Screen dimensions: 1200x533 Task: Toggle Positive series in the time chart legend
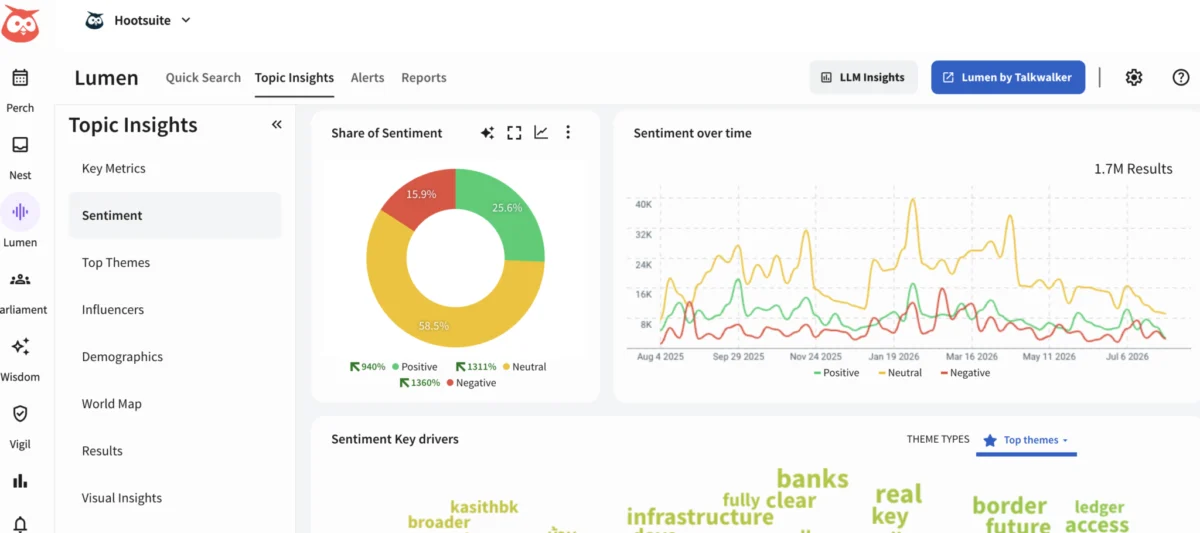pyautogui.click(x=836, y=373)
